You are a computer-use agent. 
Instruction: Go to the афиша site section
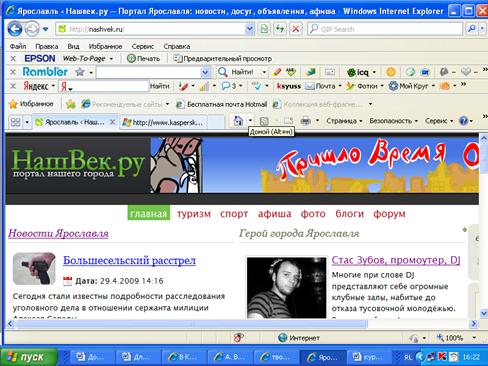pyautogui.click(x=274, y=214)
